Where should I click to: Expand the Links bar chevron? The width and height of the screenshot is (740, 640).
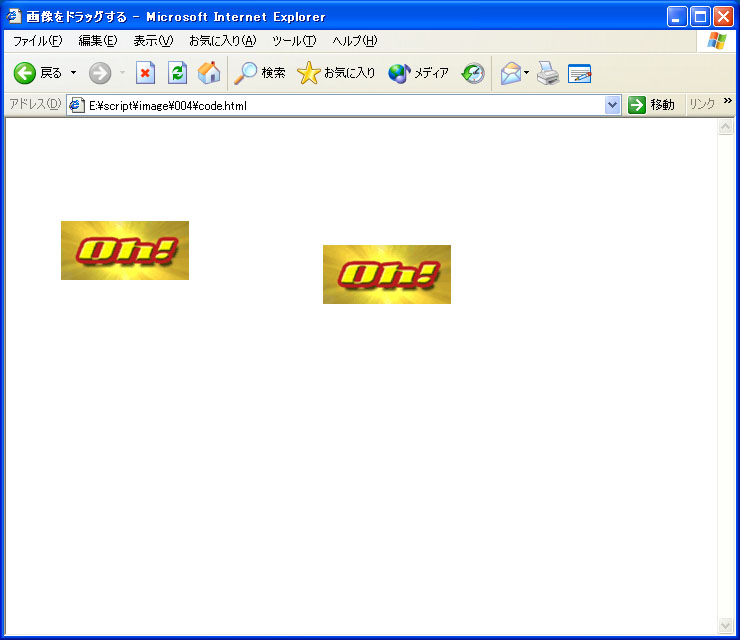[x=727, y=101]
